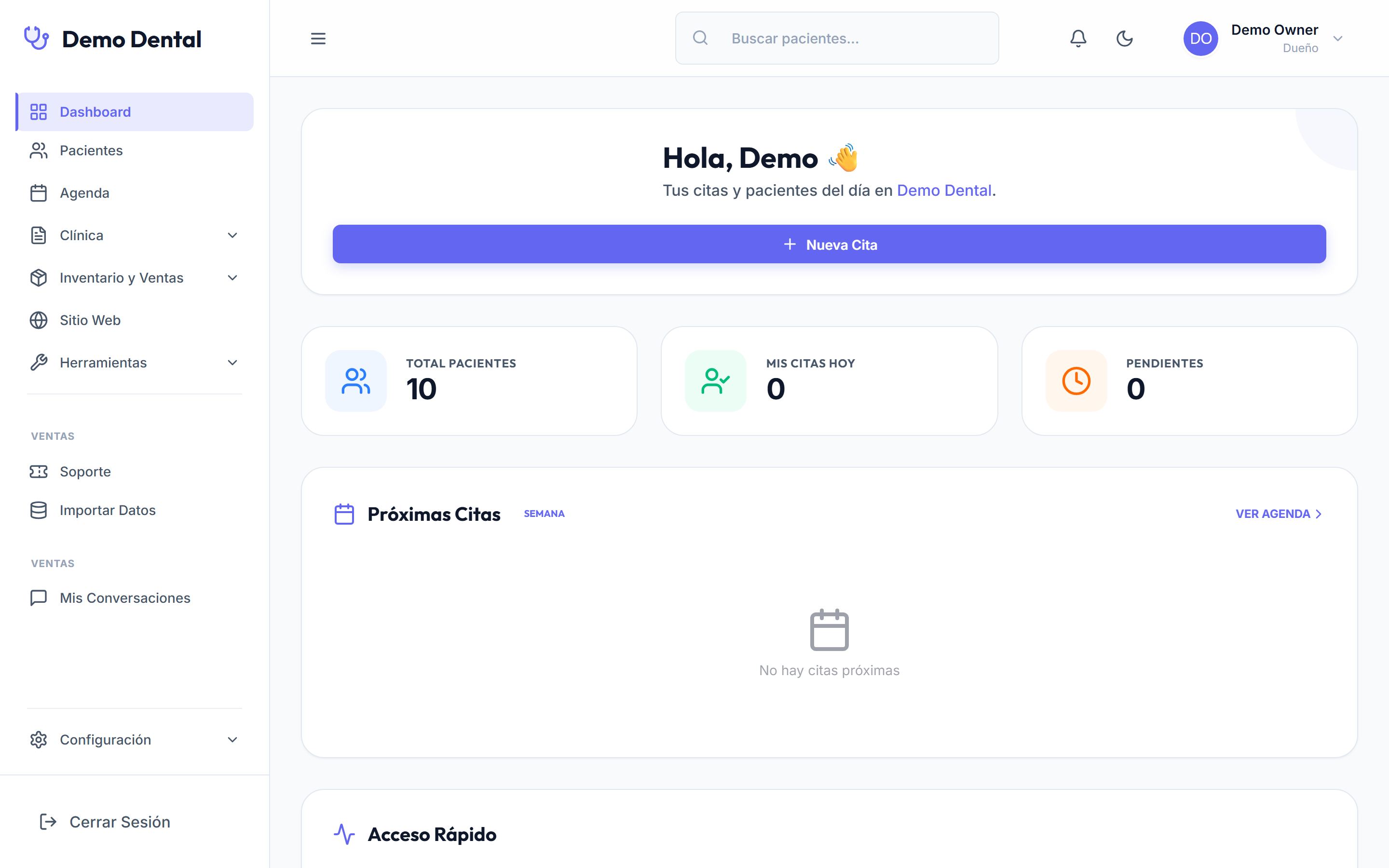Open Dashboard in the sidebar

pyautogui.click(x=135, y=112)
